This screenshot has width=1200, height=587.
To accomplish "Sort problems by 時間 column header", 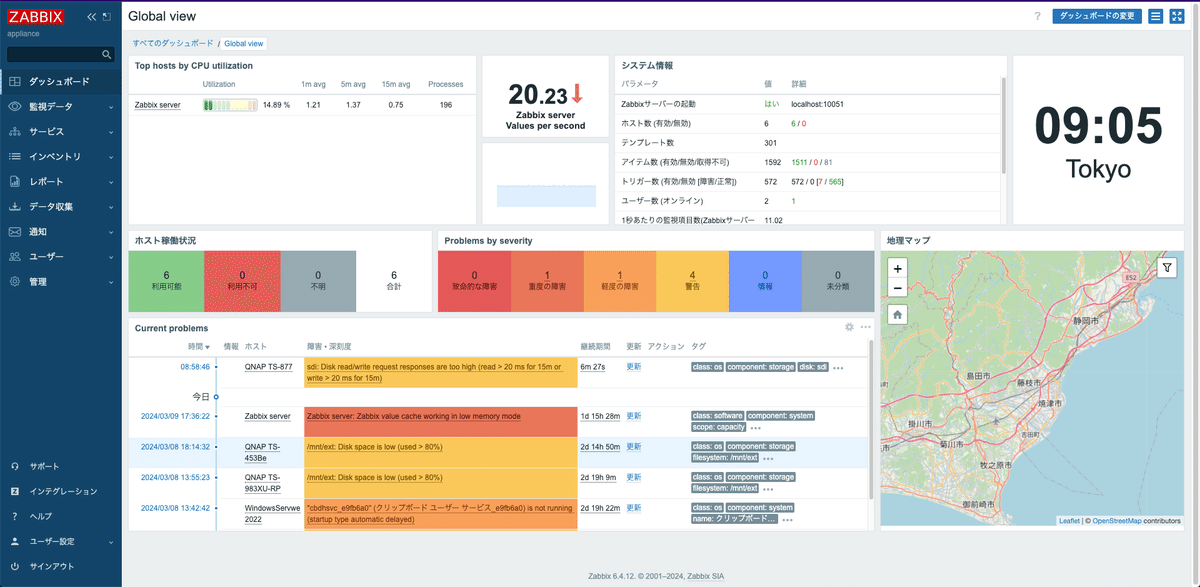I will 199,346.
